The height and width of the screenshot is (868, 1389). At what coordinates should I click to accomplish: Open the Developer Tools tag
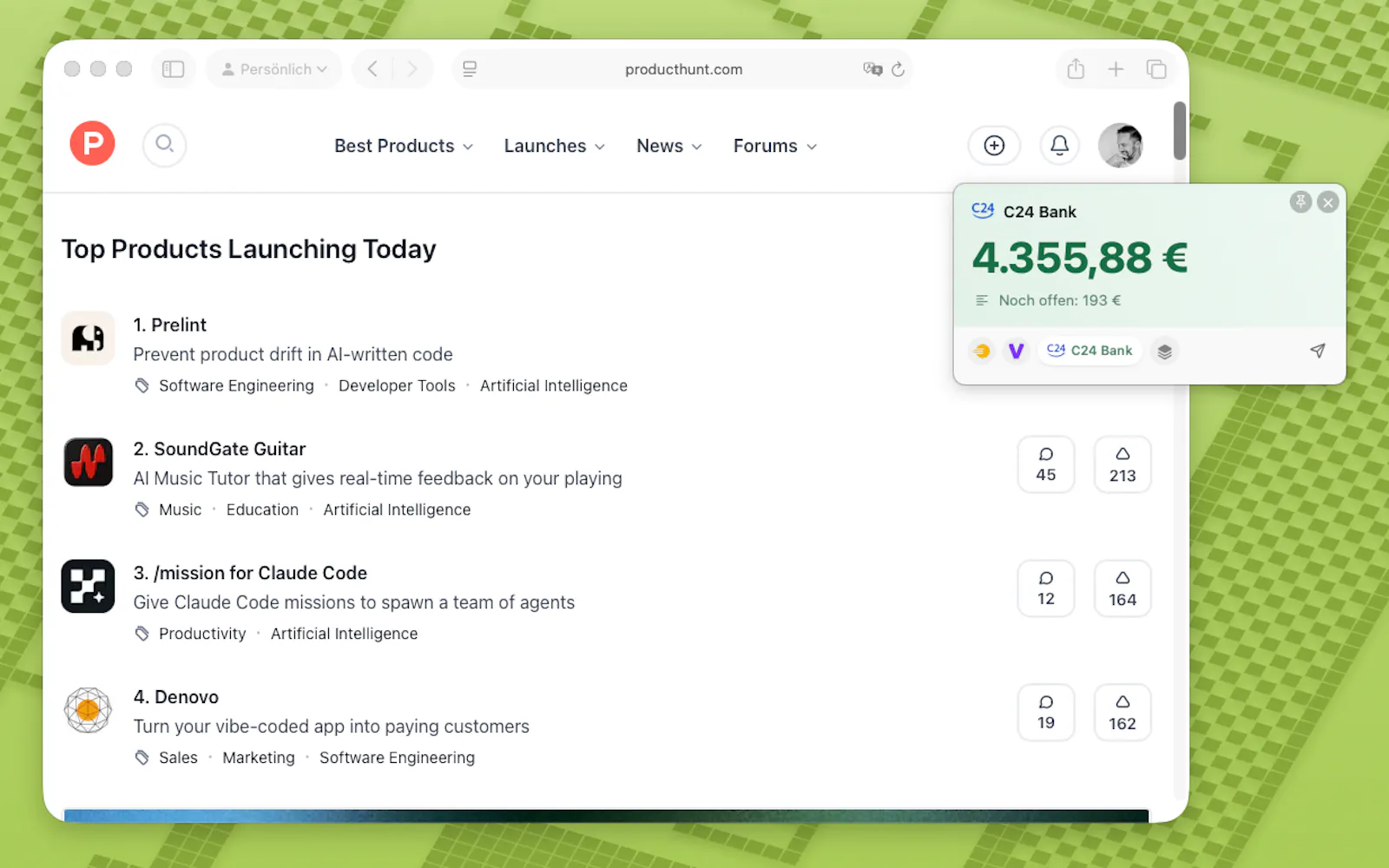pyautogui.click(x=397, y=385)
